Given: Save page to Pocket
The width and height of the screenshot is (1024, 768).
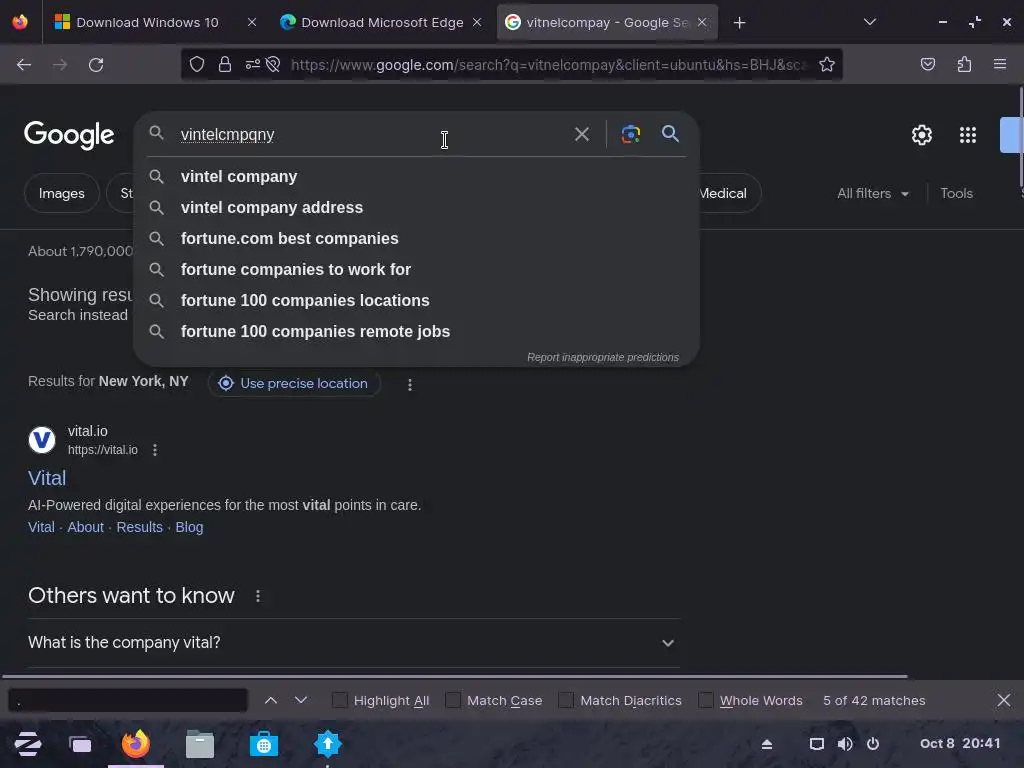Looking at the screenshot, I should click(927, 64).
